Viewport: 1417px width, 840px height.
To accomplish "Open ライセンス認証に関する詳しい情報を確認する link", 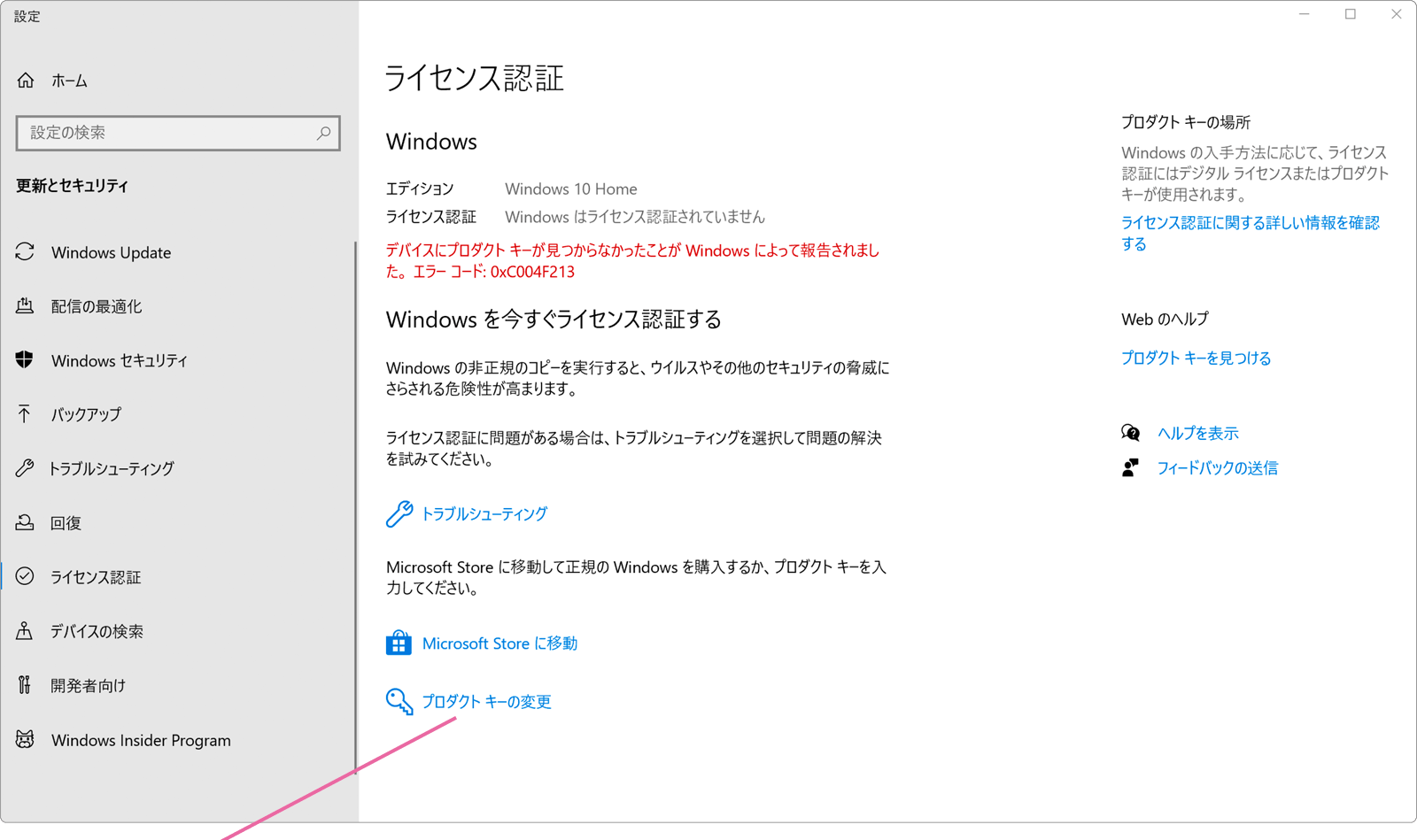I will click(x=1251, y=233).
